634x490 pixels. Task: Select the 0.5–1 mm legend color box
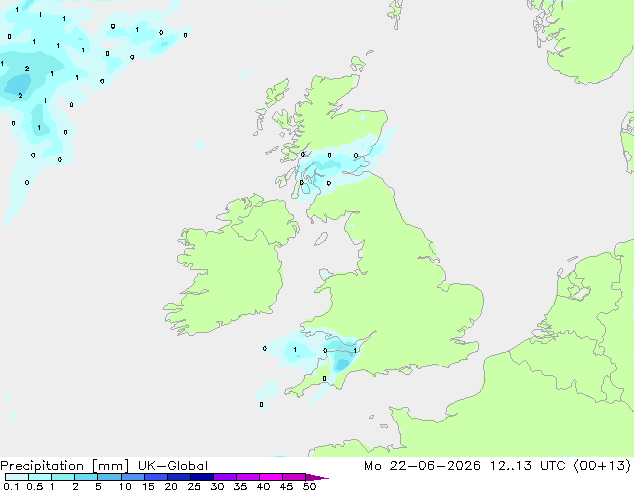40,477
